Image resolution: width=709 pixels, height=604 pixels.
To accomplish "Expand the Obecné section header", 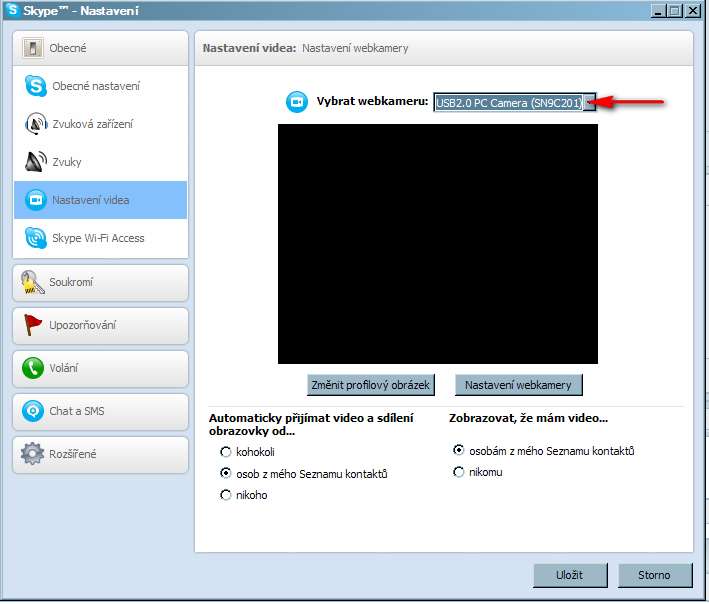I will pos(100,48).
